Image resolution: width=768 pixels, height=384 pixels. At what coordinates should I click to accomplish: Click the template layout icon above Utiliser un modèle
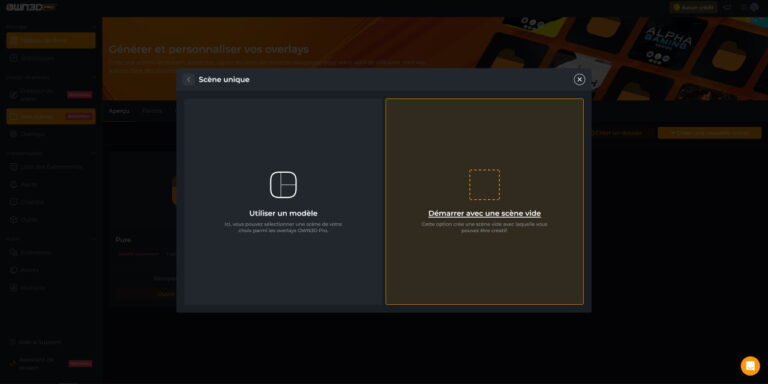[283, 185]
